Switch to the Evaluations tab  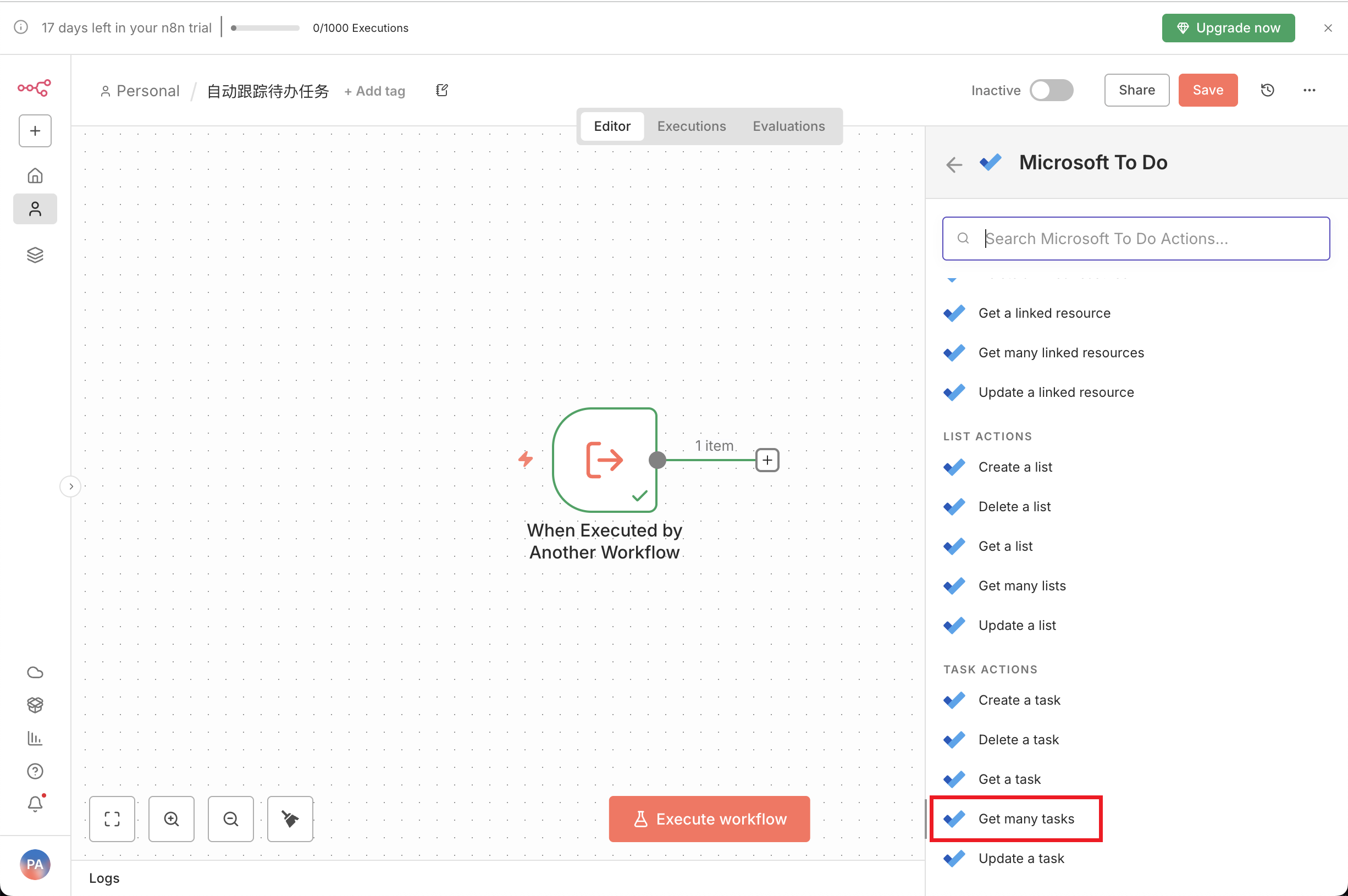[x=788, y=126]
